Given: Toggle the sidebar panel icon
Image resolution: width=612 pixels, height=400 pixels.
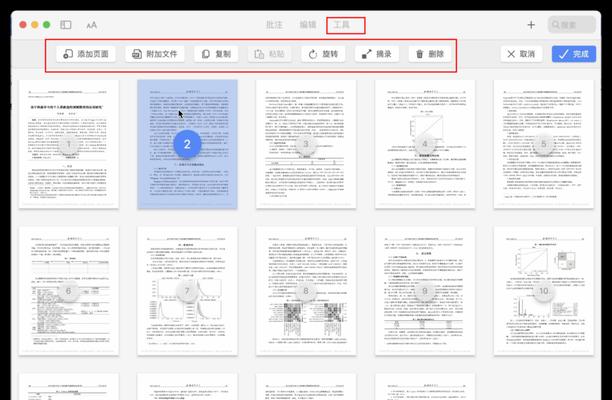Looking at the screenshot, I should pyautogui.click(x=66, y=25).
